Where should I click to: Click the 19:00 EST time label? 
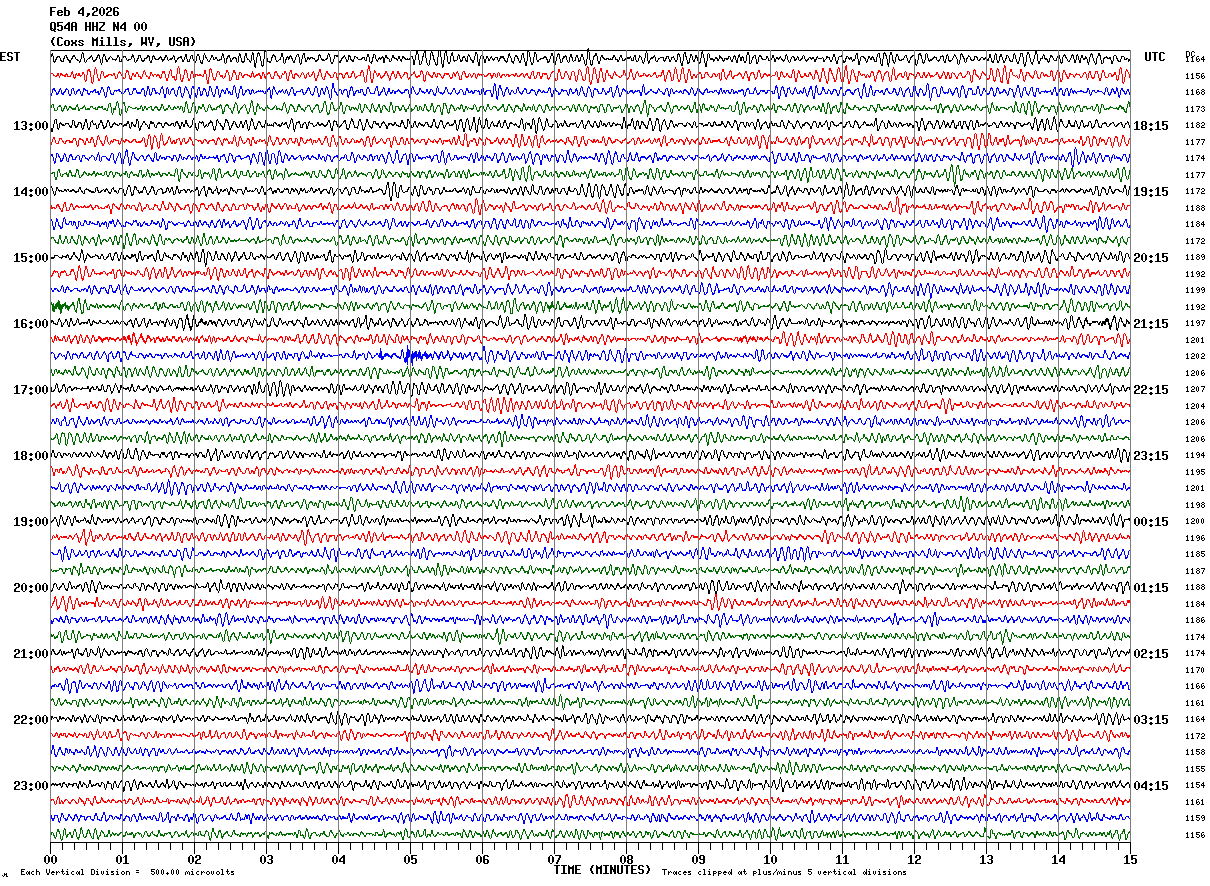[x=31, y=522]
